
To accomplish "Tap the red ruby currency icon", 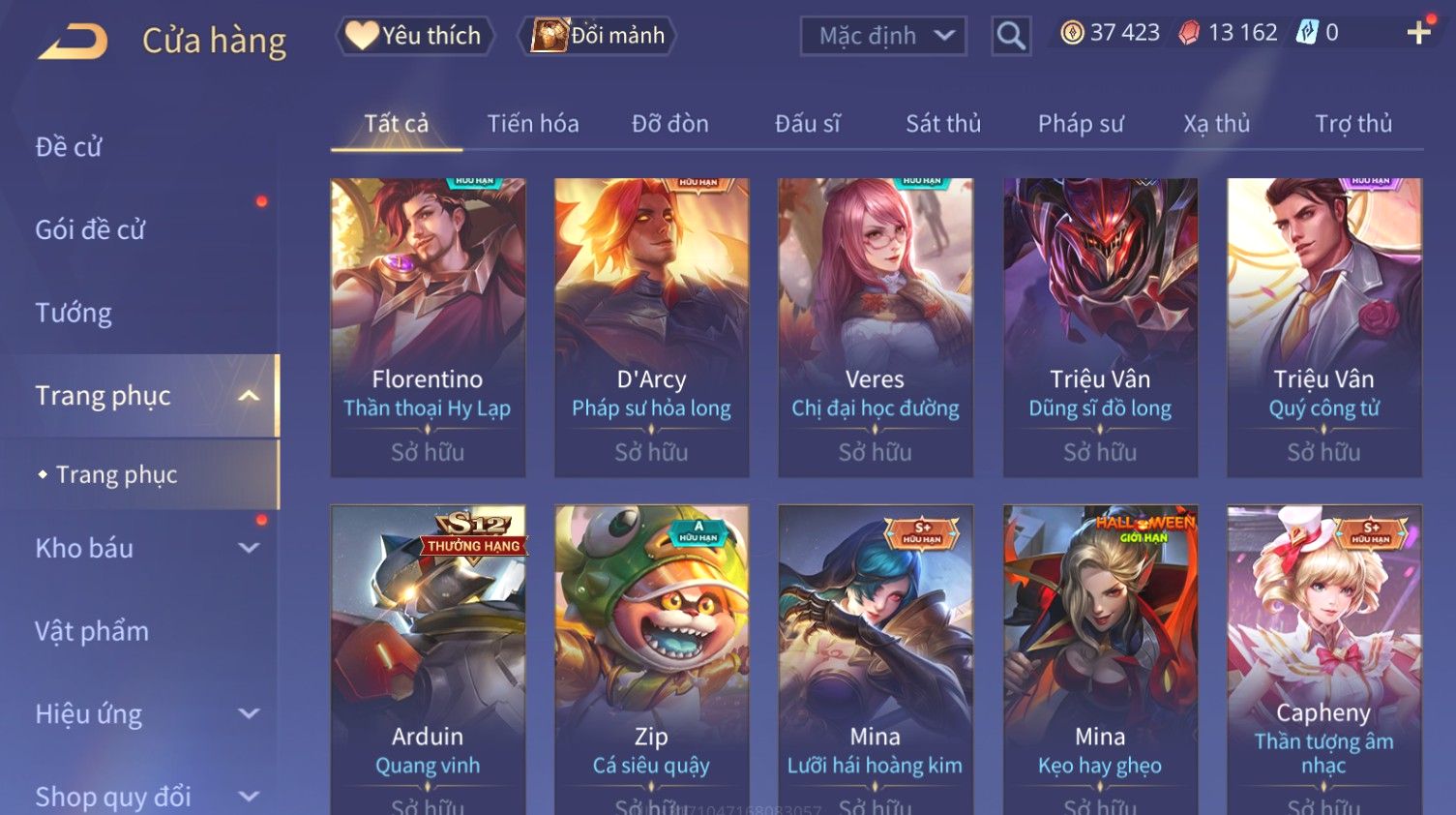I will coord(1189,33).
